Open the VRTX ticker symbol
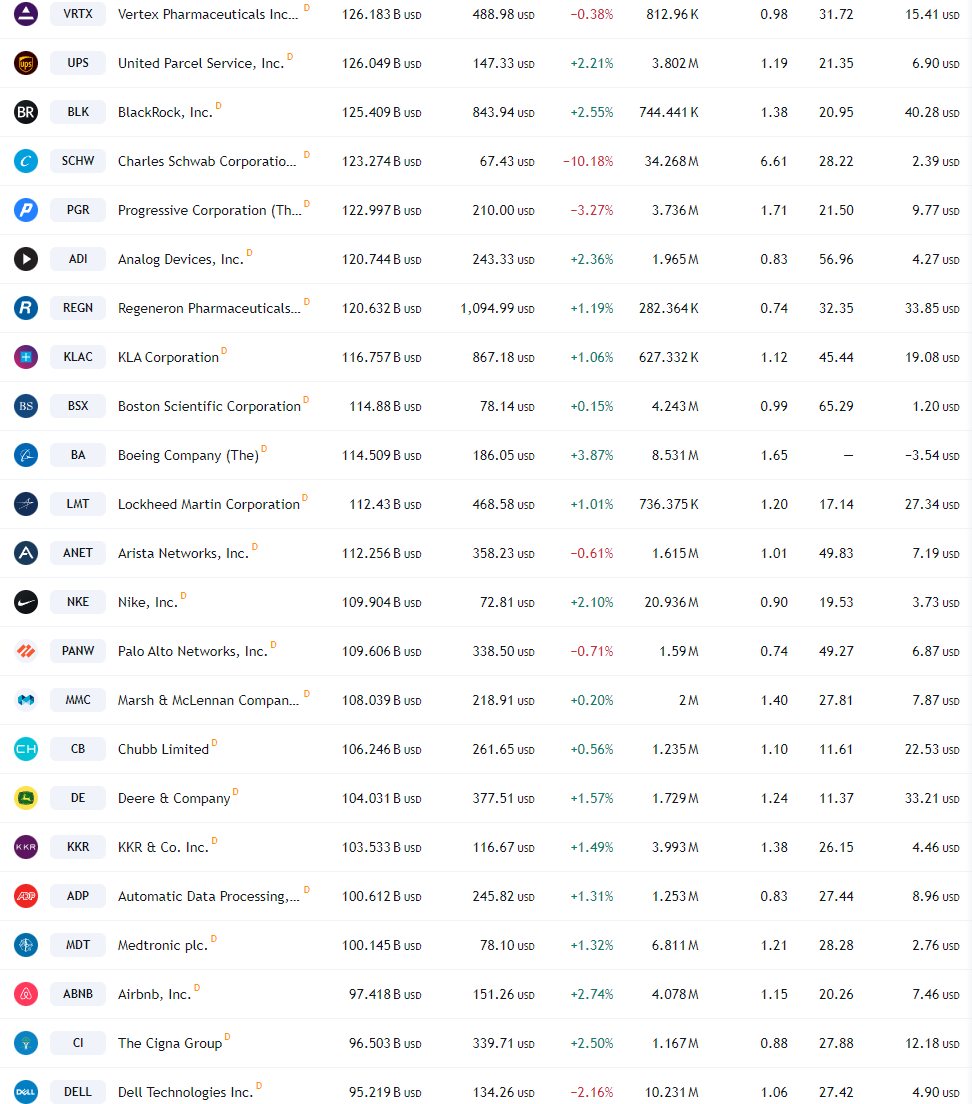The width and height of the screenshot is (972, 1104). coord(78,13)
